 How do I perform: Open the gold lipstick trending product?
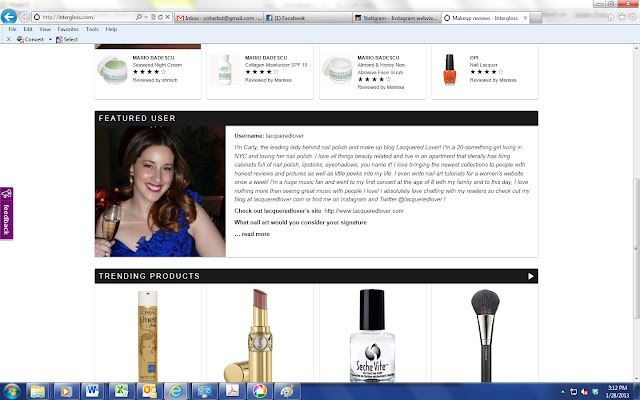[x=249, y=336]
